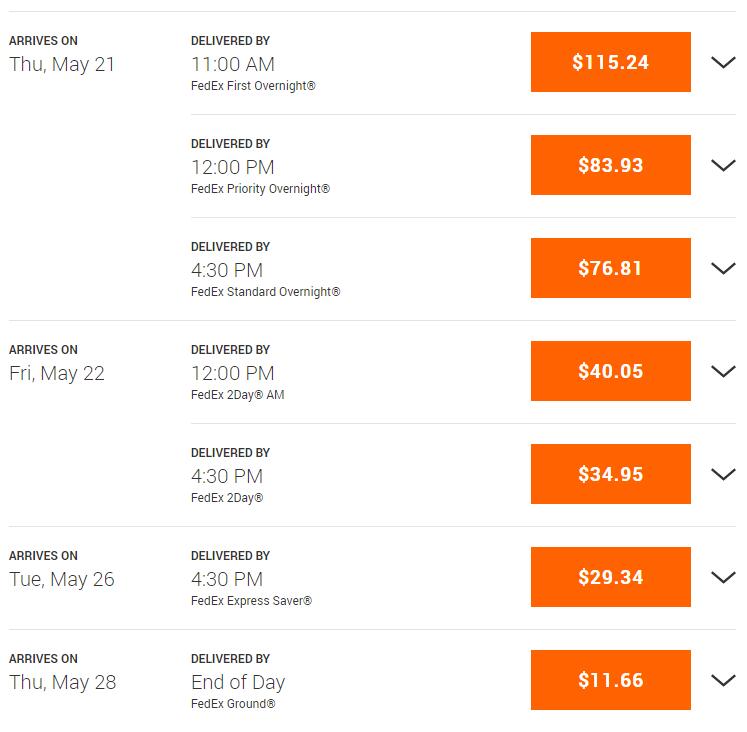Click the FedEx Standard Overnight service label

pos(265,291)
